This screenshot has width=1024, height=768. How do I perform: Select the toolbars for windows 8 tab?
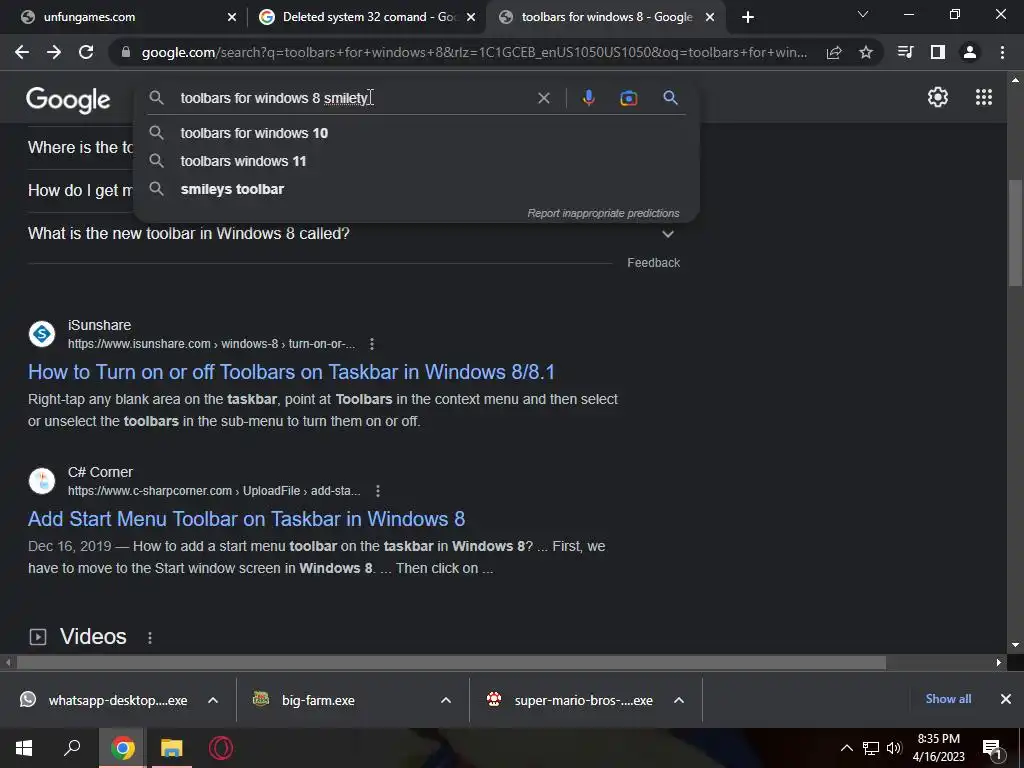tap(607, 17)
